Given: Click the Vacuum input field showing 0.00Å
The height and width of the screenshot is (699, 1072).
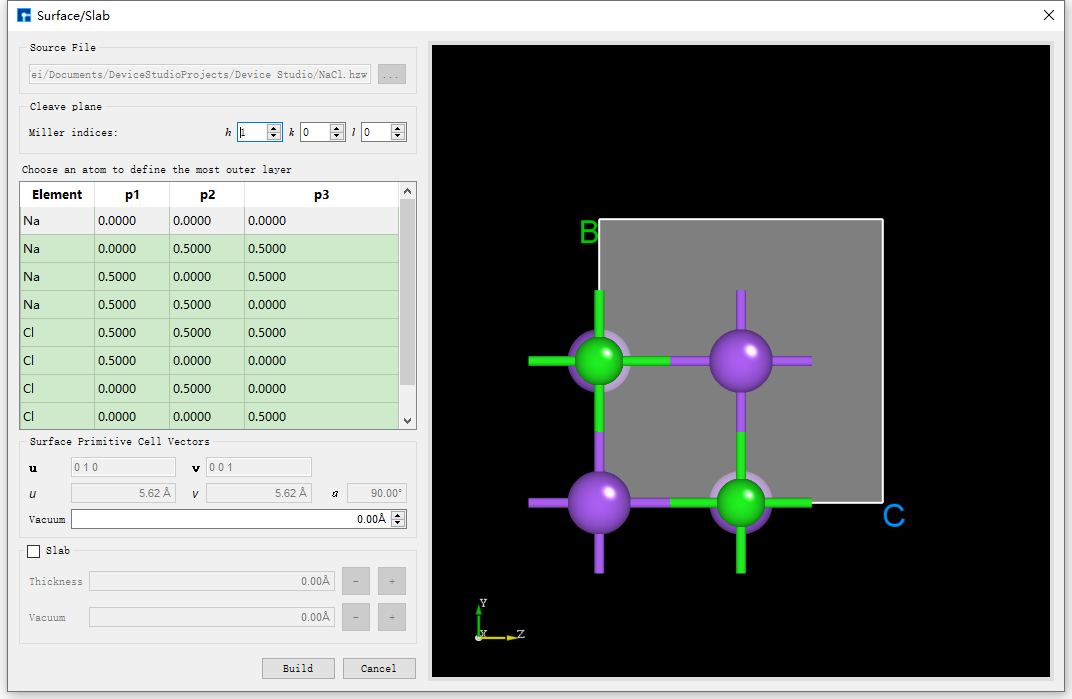Looking at the screenshot, I should (x=230, y=519).
